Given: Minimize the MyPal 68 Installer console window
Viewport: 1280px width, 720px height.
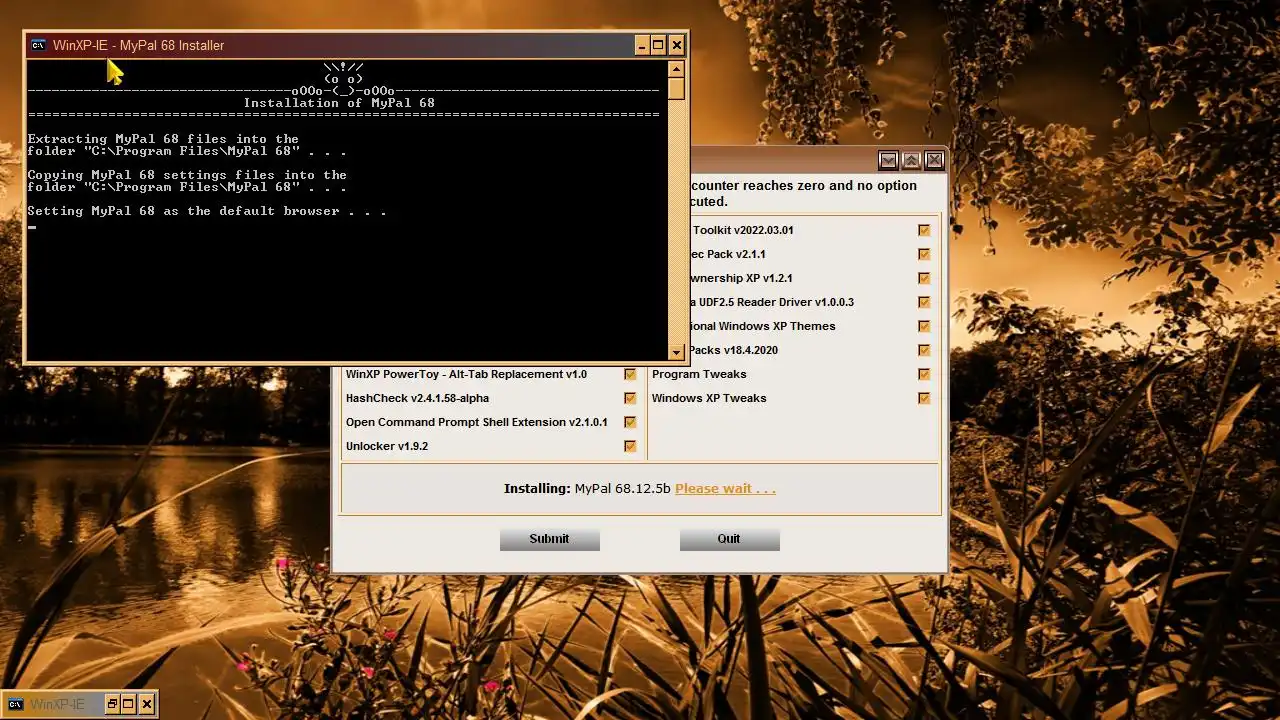Looking at the screenshot, I should pyautogui.click(x=642, y=45).
